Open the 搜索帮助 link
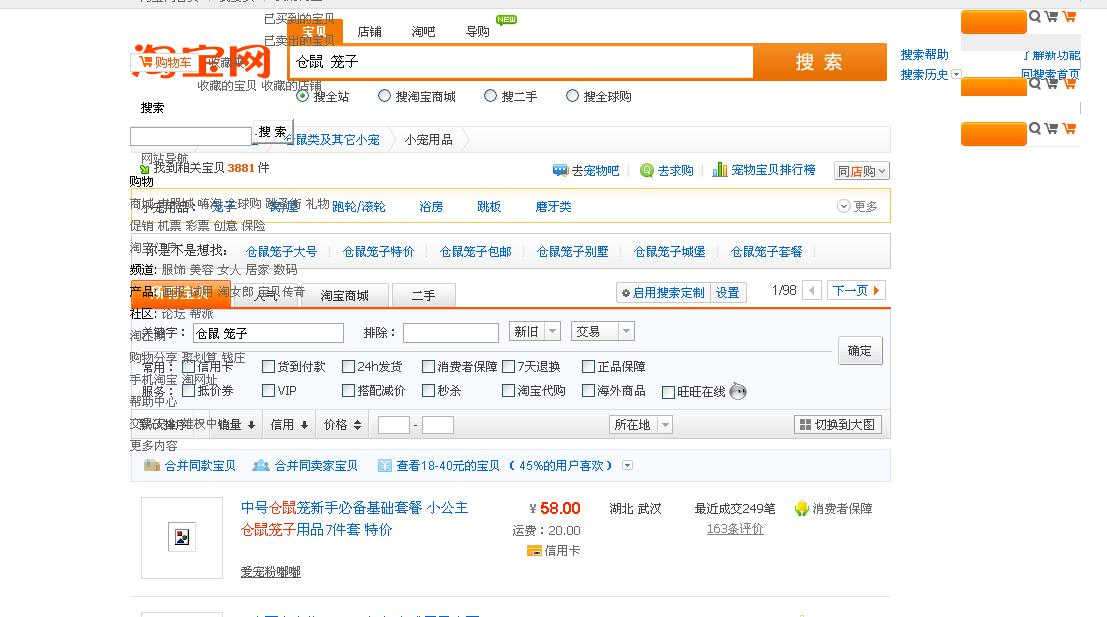This screenshot has height=617, width=1107. pyautogui.click(x=924, y=54)
